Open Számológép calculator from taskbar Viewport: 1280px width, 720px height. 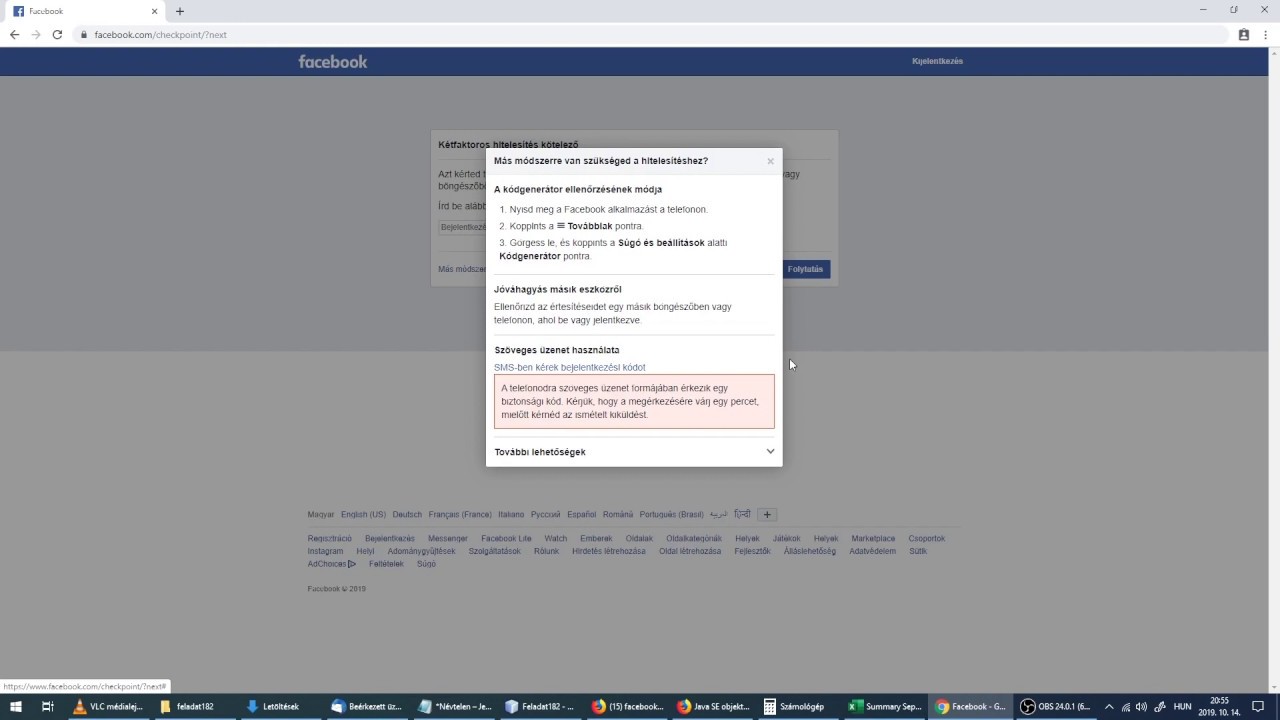pyautogui.click(x=799, y=706)
